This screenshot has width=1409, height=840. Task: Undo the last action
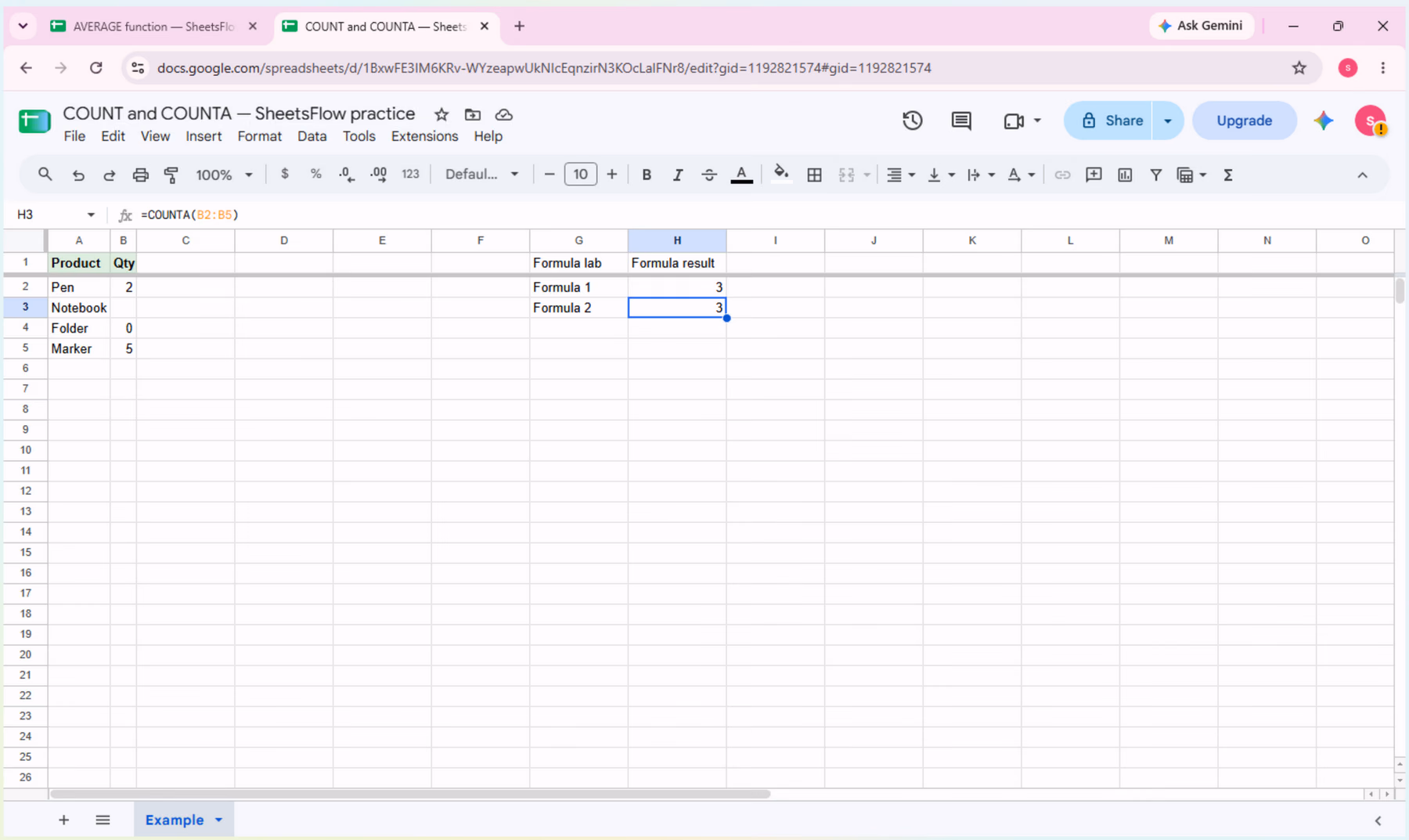coord(78,175)
